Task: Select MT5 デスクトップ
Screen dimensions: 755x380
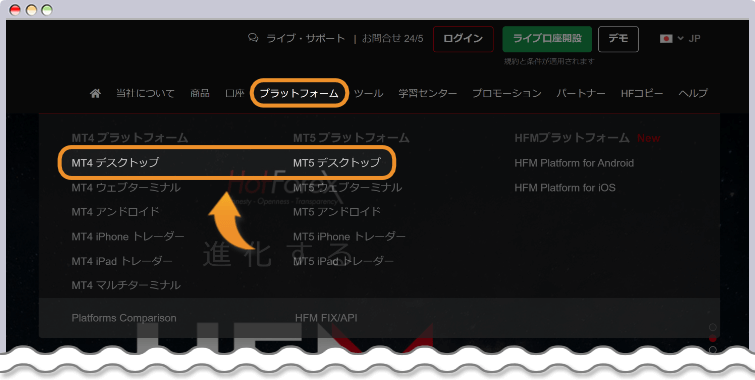Action: point(337,163)
